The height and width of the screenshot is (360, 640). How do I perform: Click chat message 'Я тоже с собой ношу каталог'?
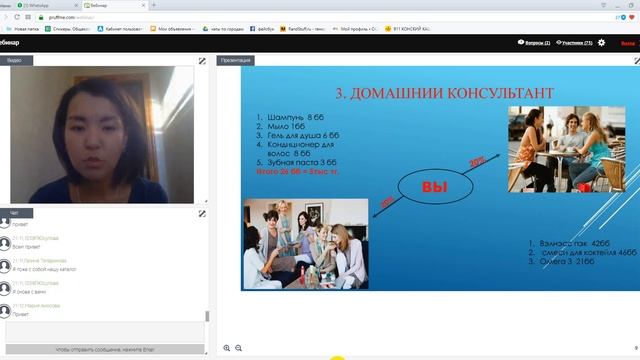point(44,269)
